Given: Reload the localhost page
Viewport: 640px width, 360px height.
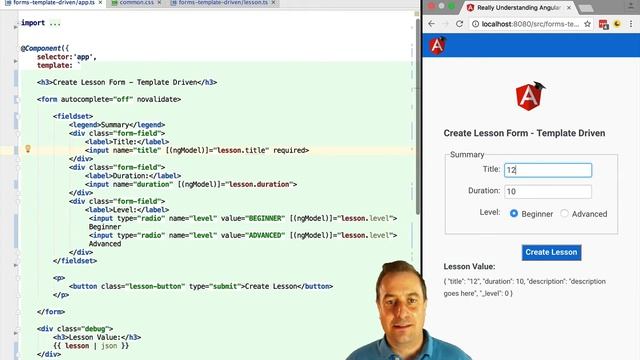Looking at the screenshot, I should click(459, 24).
